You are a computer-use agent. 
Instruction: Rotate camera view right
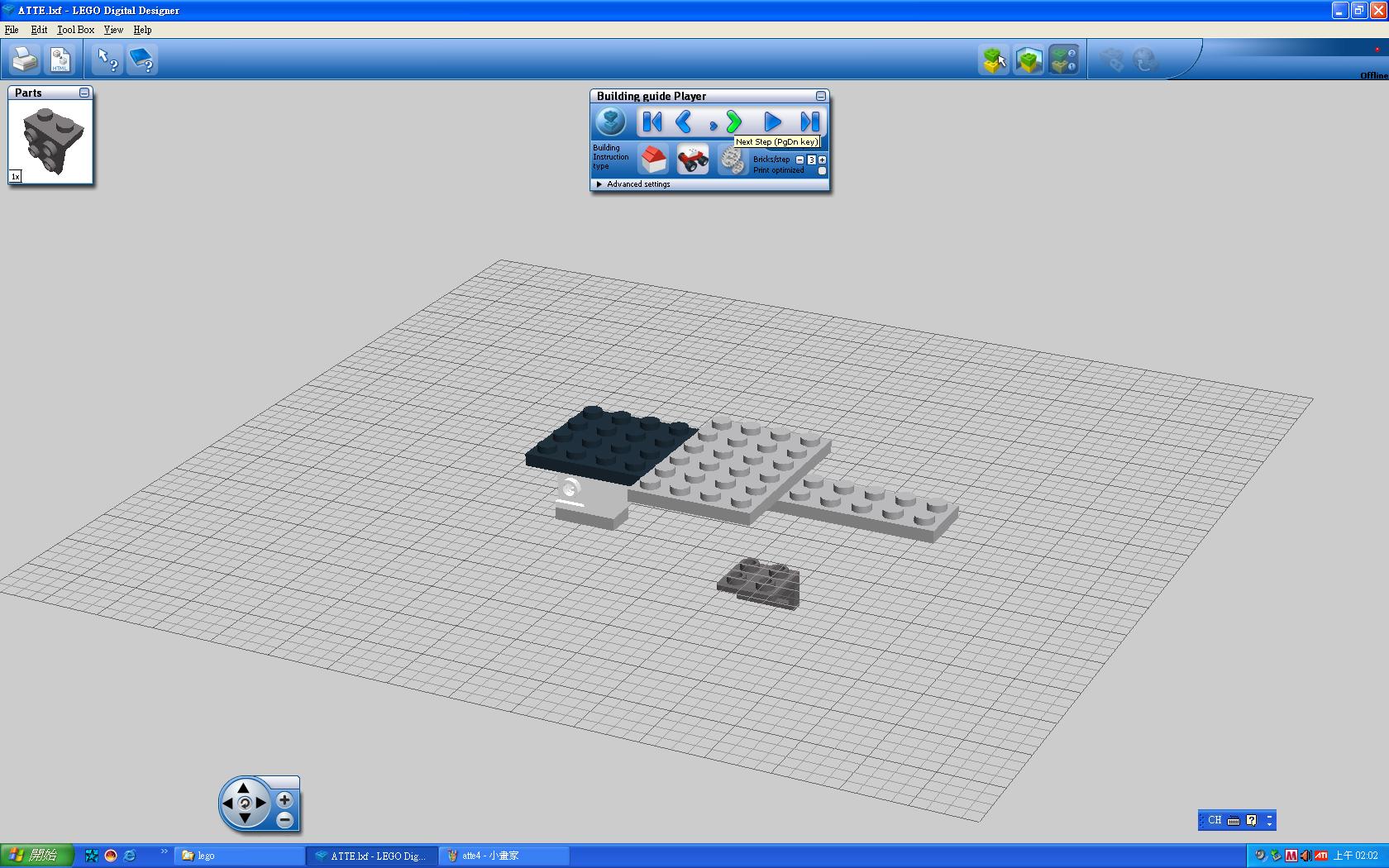tap(261, 803)
